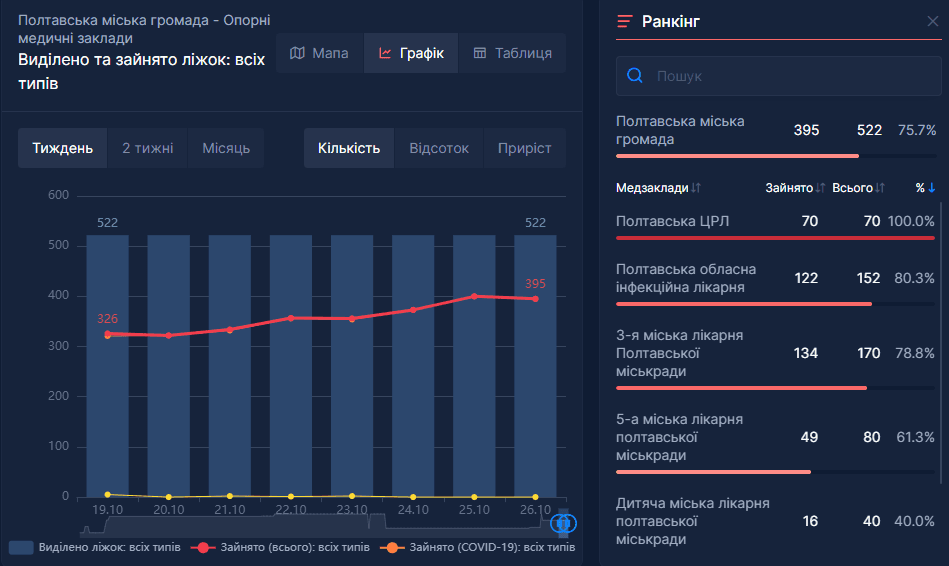Click the % column sort arrow
This screenshot has width=949, height=566.
coord(931,188)
